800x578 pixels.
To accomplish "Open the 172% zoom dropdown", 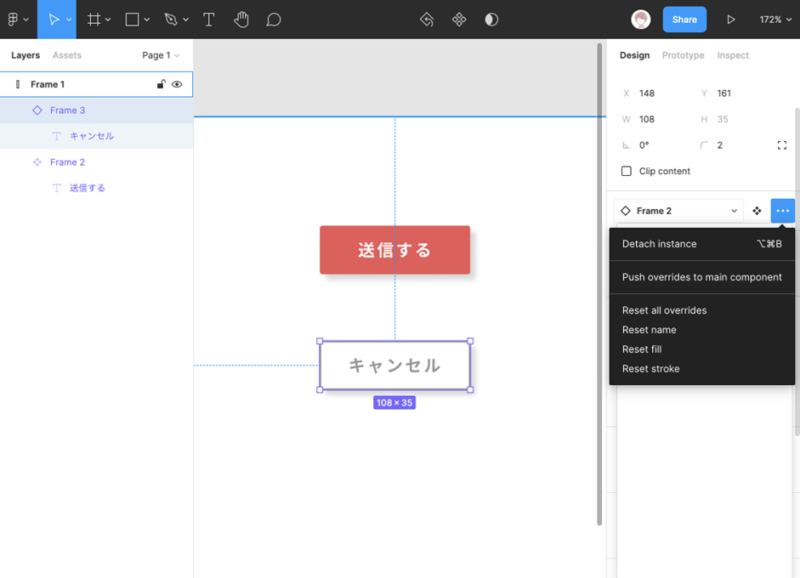I will [x=775, y=19].
